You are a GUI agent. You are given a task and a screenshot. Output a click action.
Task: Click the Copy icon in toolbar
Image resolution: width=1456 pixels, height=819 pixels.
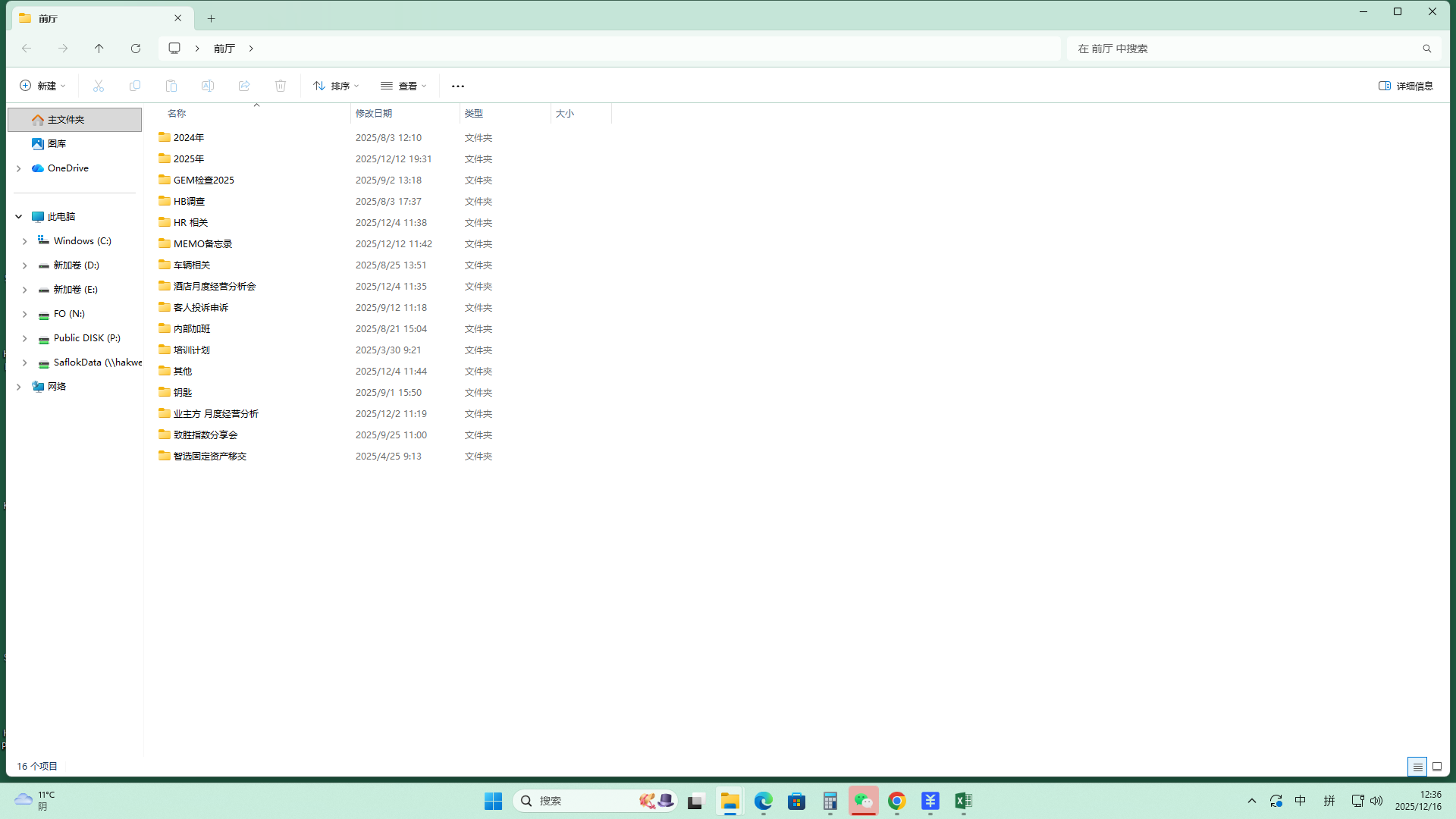[x=135, y=86]
